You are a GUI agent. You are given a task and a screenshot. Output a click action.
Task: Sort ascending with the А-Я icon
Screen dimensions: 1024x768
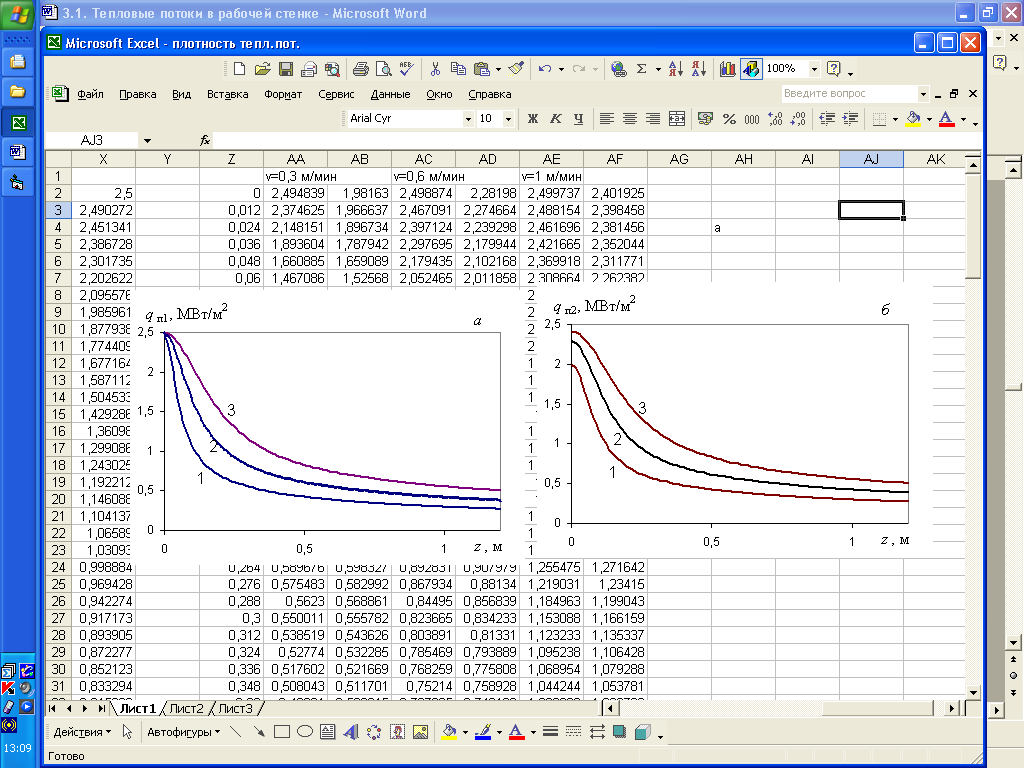(676, 69)
